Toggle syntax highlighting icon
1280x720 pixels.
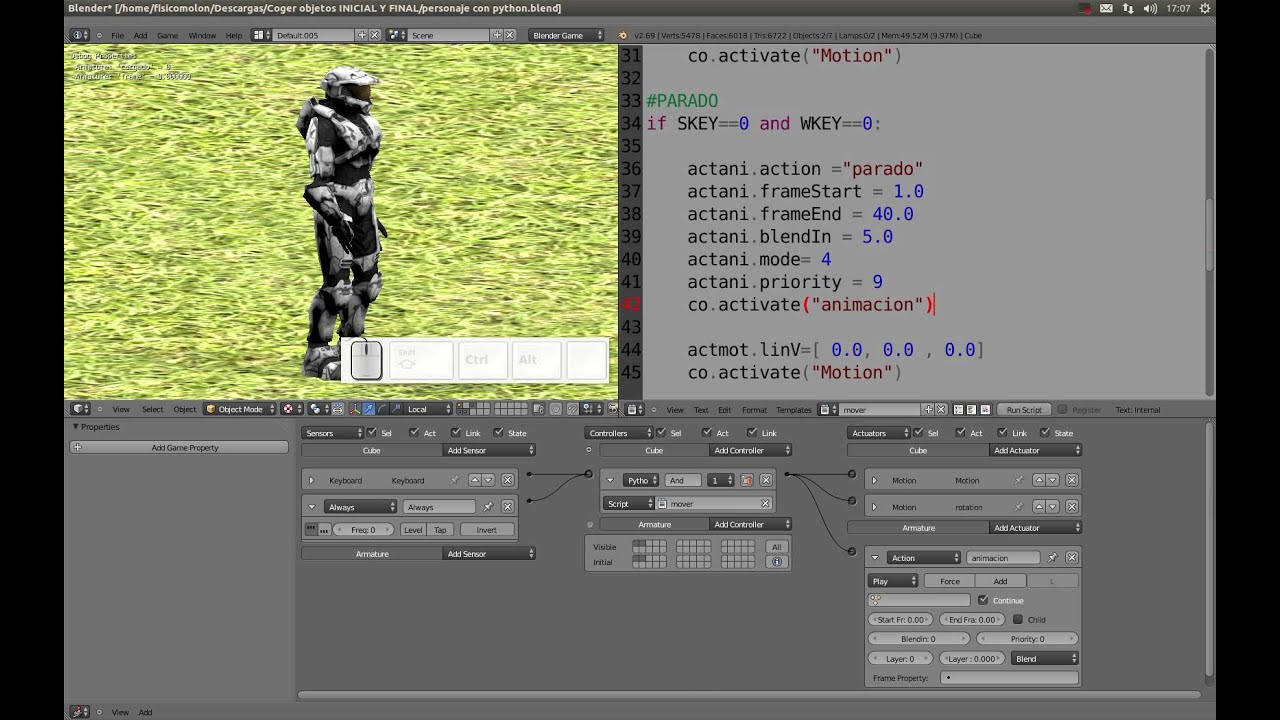(x=986, y=409)
